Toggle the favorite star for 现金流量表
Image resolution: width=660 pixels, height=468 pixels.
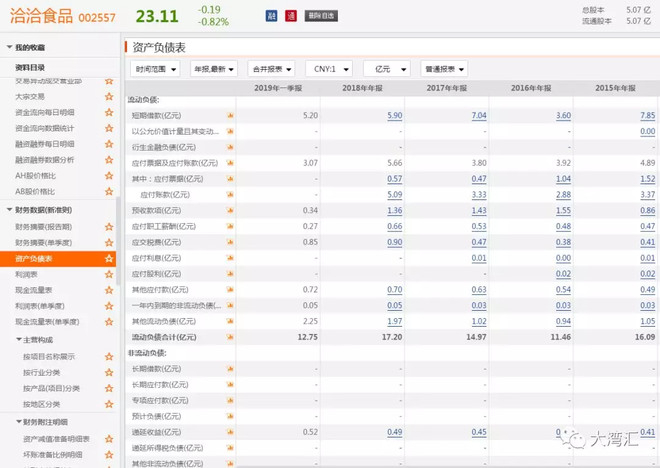coord(109,290)
